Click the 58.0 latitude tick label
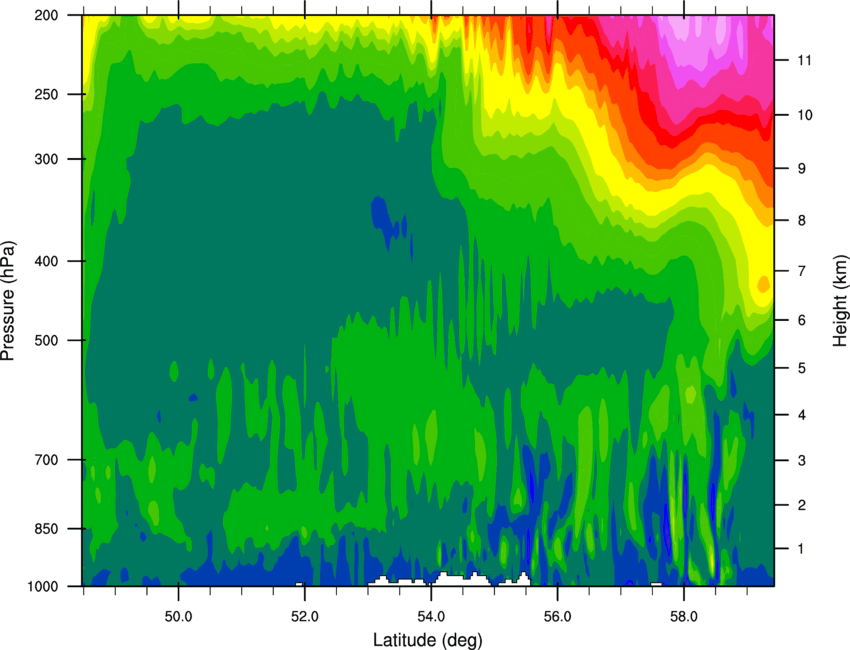The image size is (850, 650). point(684,617)
